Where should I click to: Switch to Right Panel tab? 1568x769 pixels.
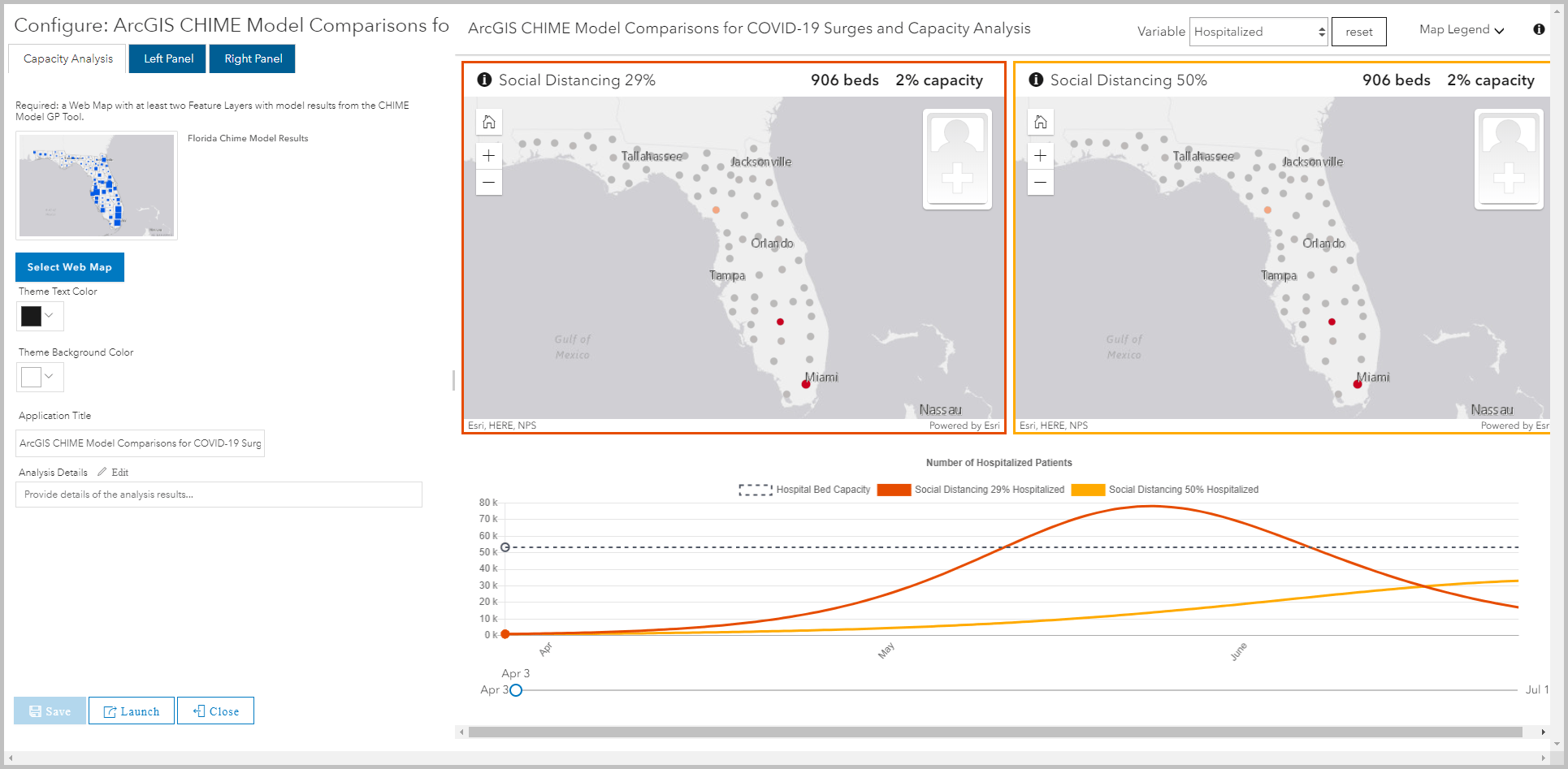point(253,58)
